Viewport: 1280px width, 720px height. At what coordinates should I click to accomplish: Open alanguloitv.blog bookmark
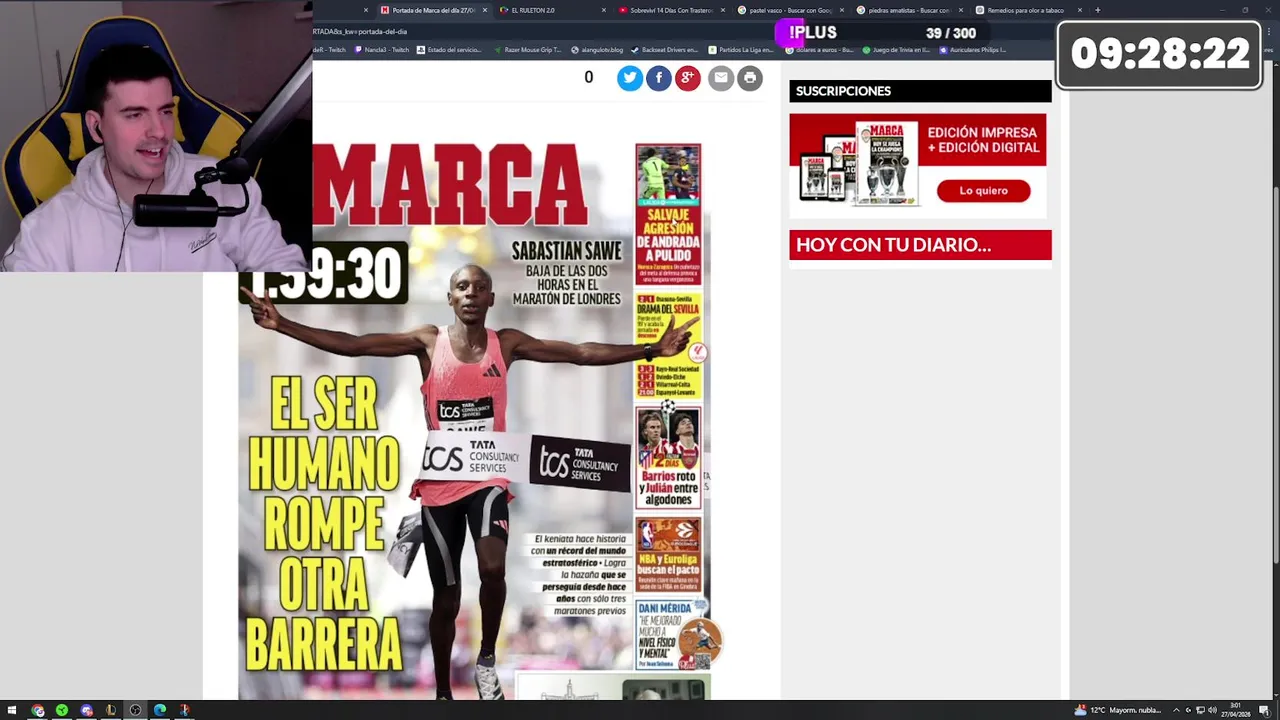pos(597,49)
